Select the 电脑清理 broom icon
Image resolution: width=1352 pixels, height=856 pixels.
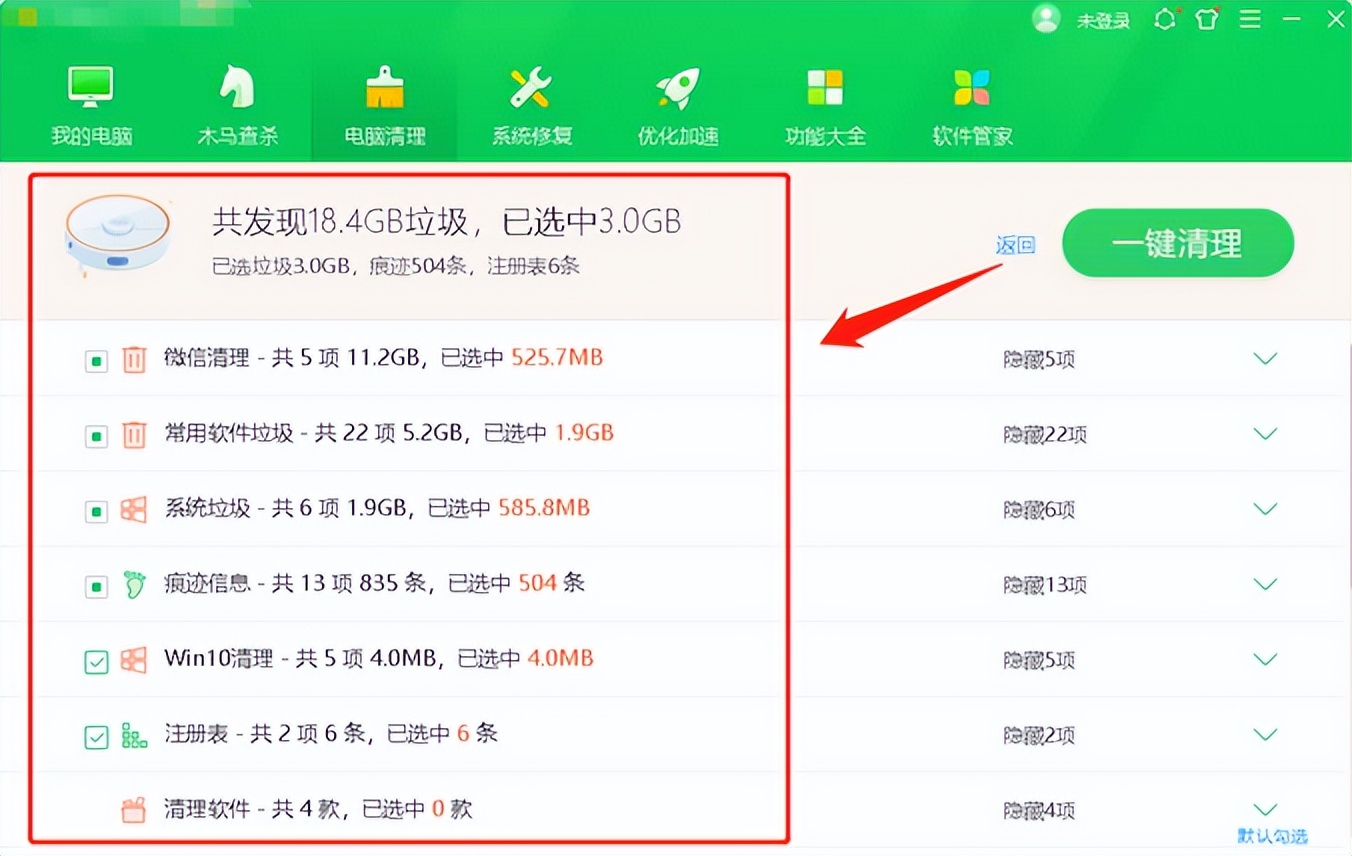[384, 87]
